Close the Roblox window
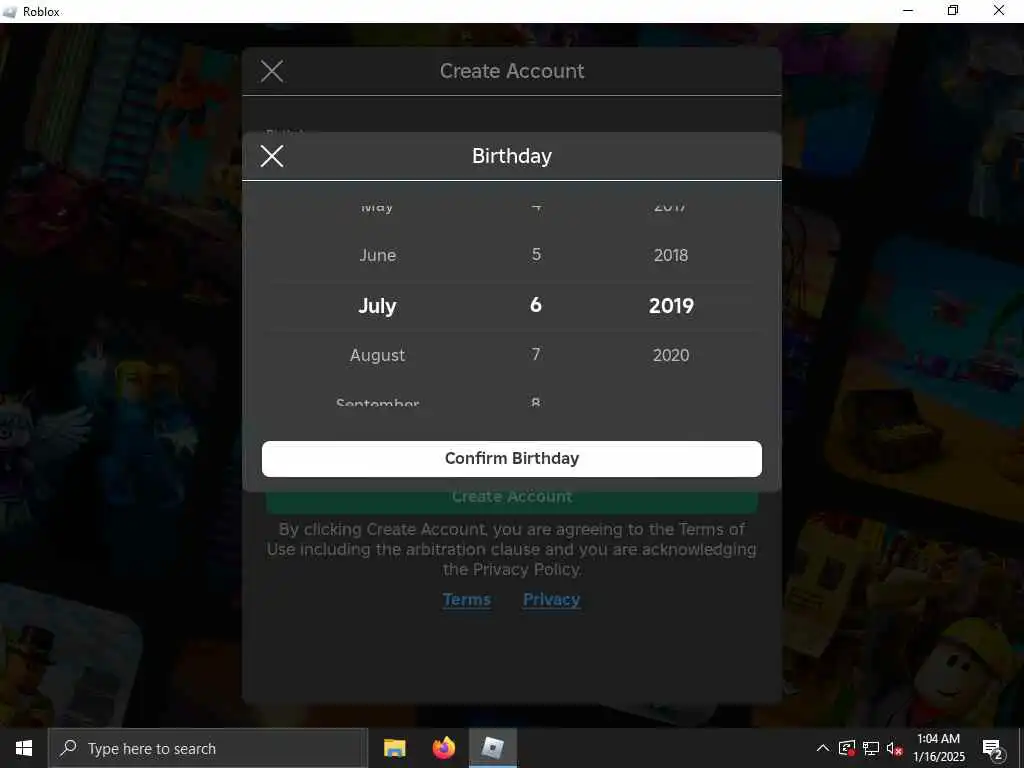The width and height of the screenshot is (1024, 768). pos(999,11)
